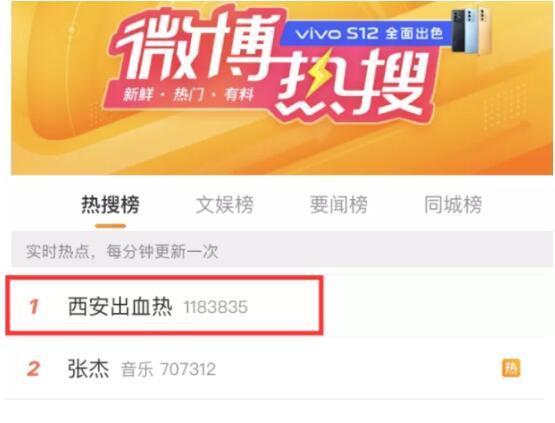Click the heat count 1183835
555x423 pixels.
point(216,307)
